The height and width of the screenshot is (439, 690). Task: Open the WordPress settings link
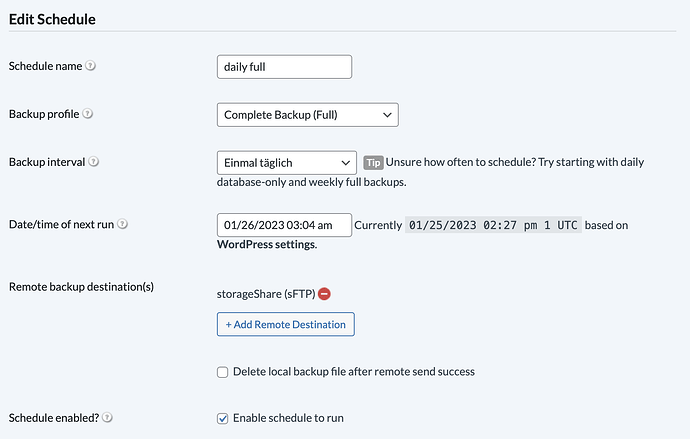pyautogui.click(x=264, y=244)
